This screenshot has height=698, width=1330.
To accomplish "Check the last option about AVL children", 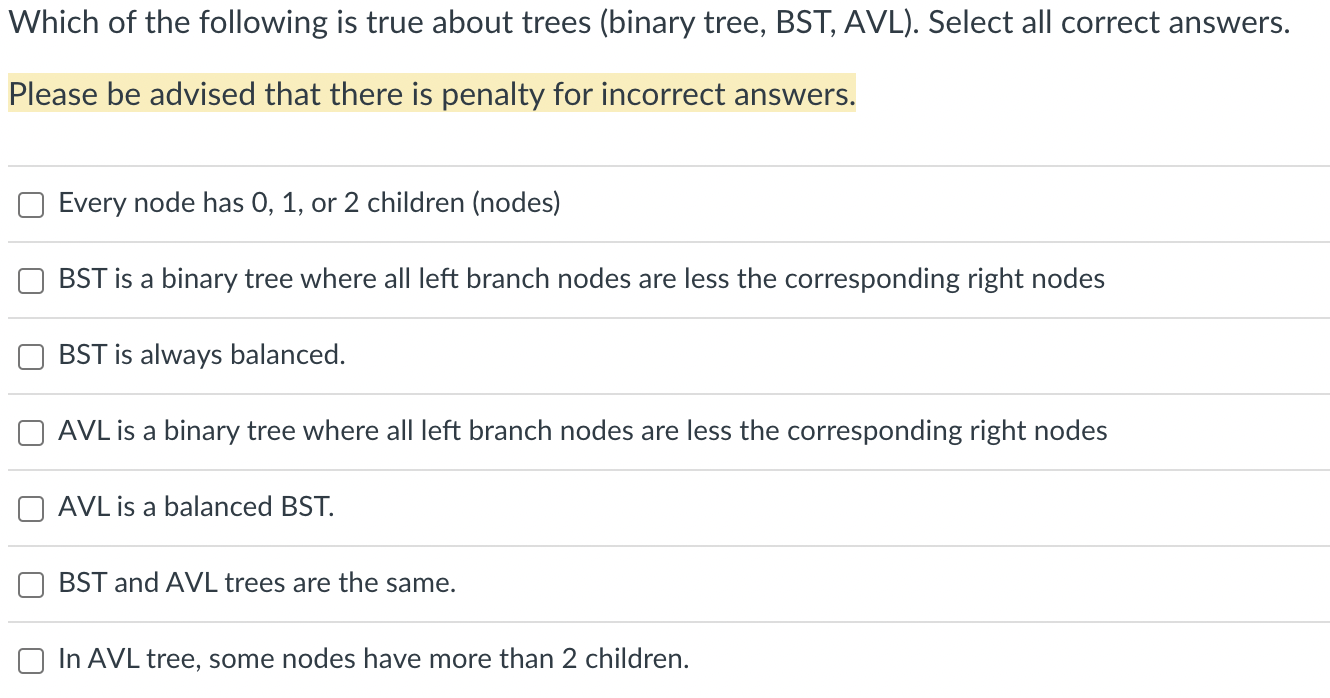I will click(30, 660).
